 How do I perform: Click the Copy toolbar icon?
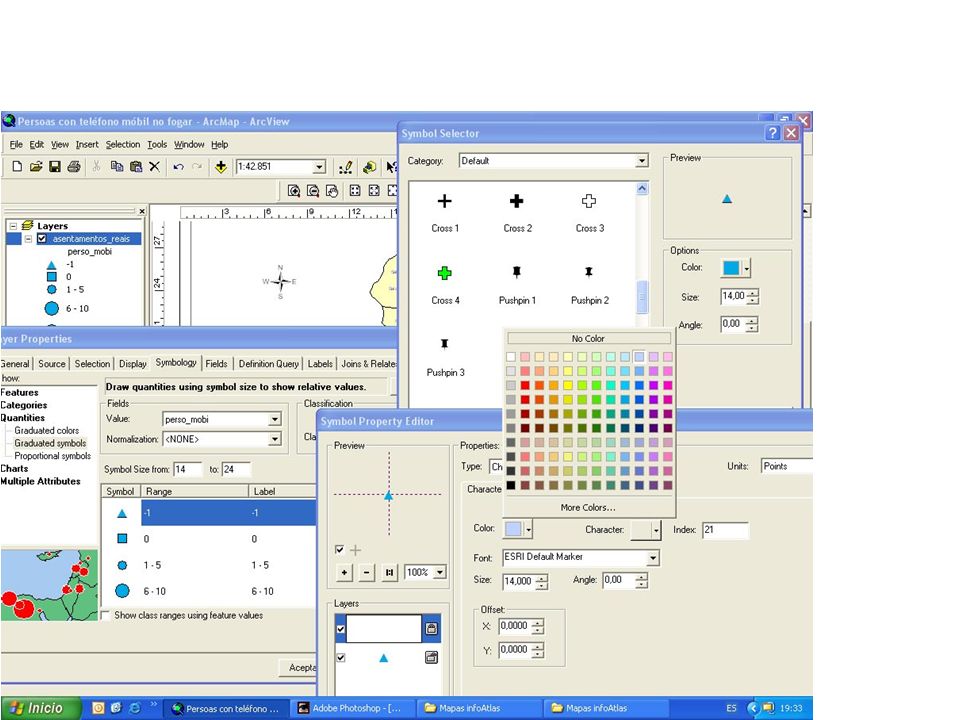tap(116, 167)
